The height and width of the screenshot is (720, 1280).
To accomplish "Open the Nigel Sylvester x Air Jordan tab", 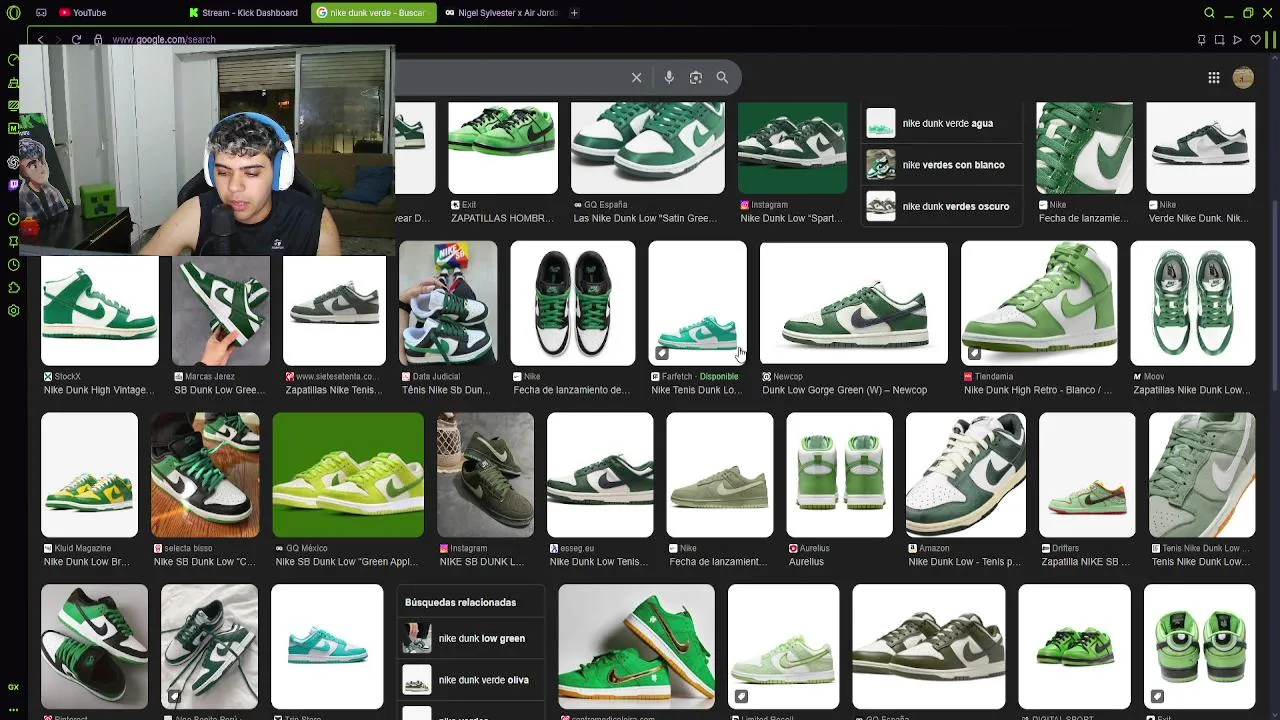I will pos(502,13).
